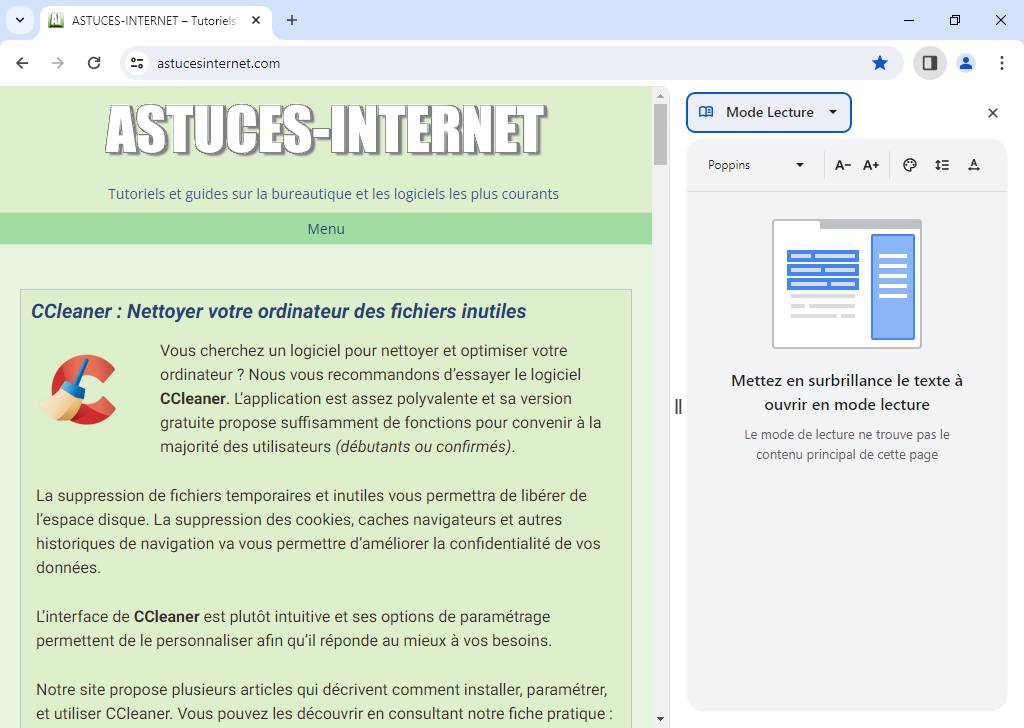Increase font size with the A+ icon
The height and width of the screenshot is (728, 1024).
coord(870,165)
